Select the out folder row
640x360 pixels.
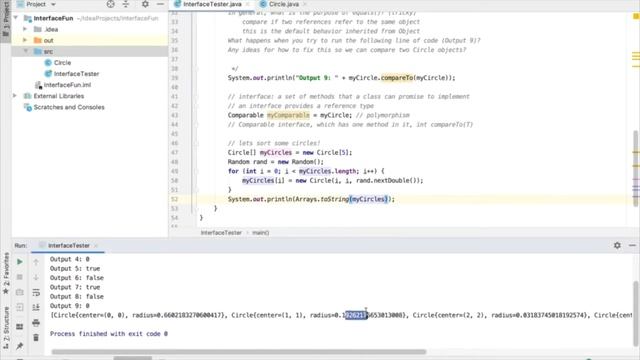click(90, 40)
